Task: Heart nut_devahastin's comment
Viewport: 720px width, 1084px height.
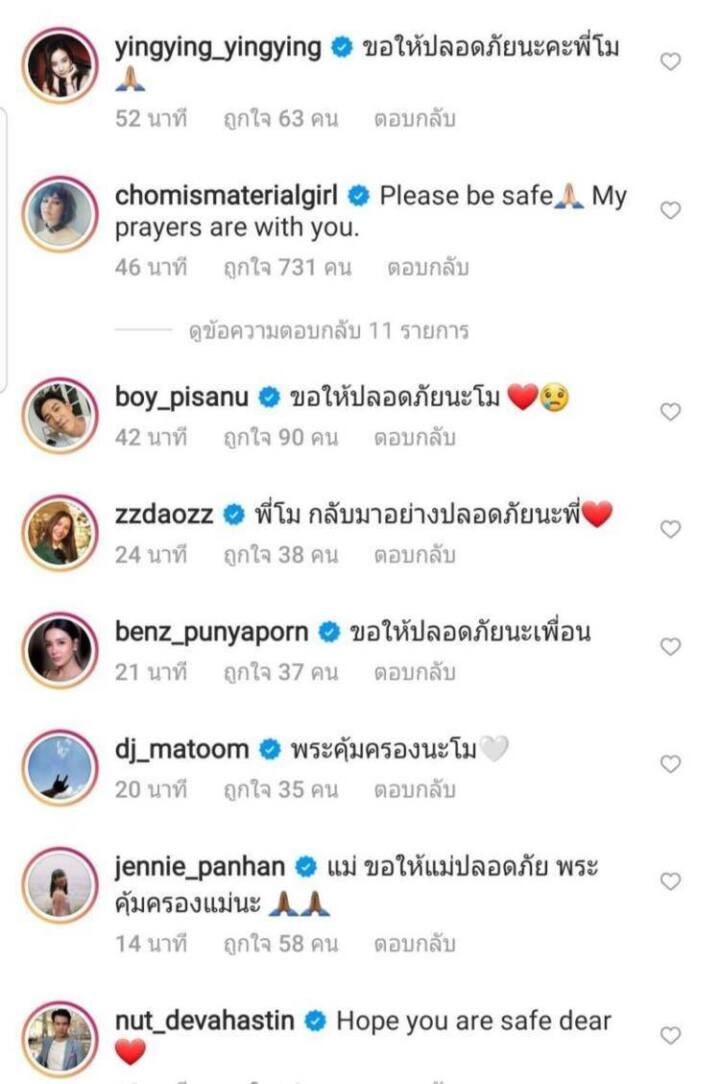Action: pos(671,1036)
